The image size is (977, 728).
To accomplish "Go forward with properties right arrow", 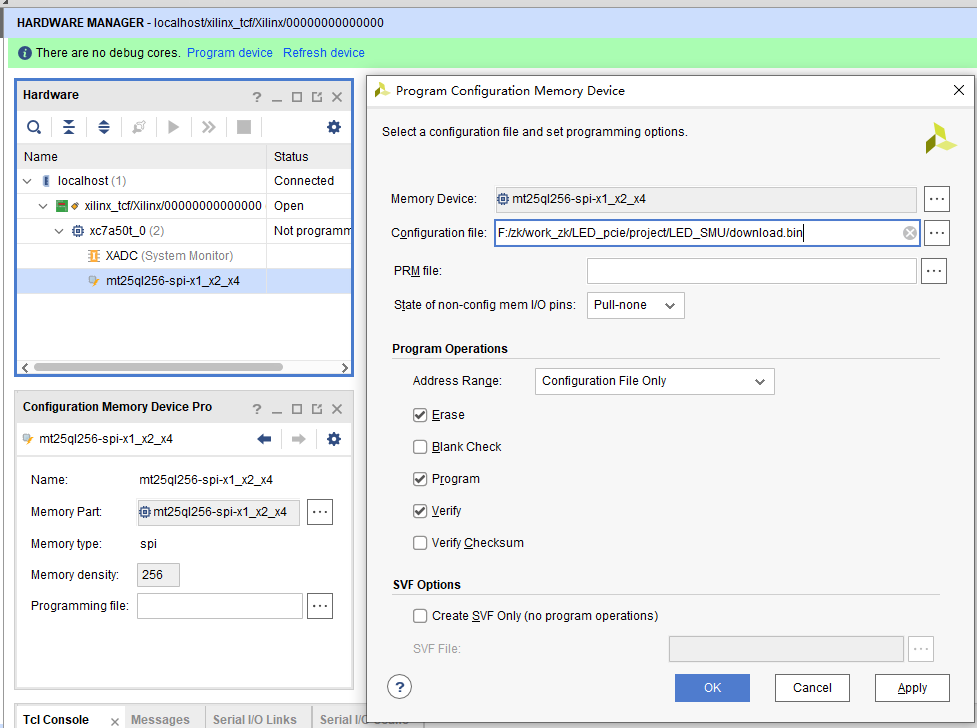I will [x=298, y=439].
